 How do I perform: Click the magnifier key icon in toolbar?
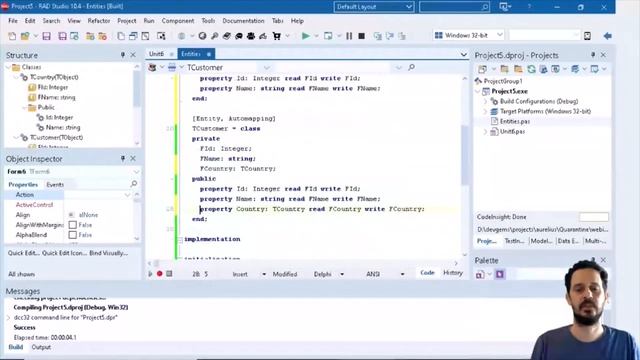214,36
